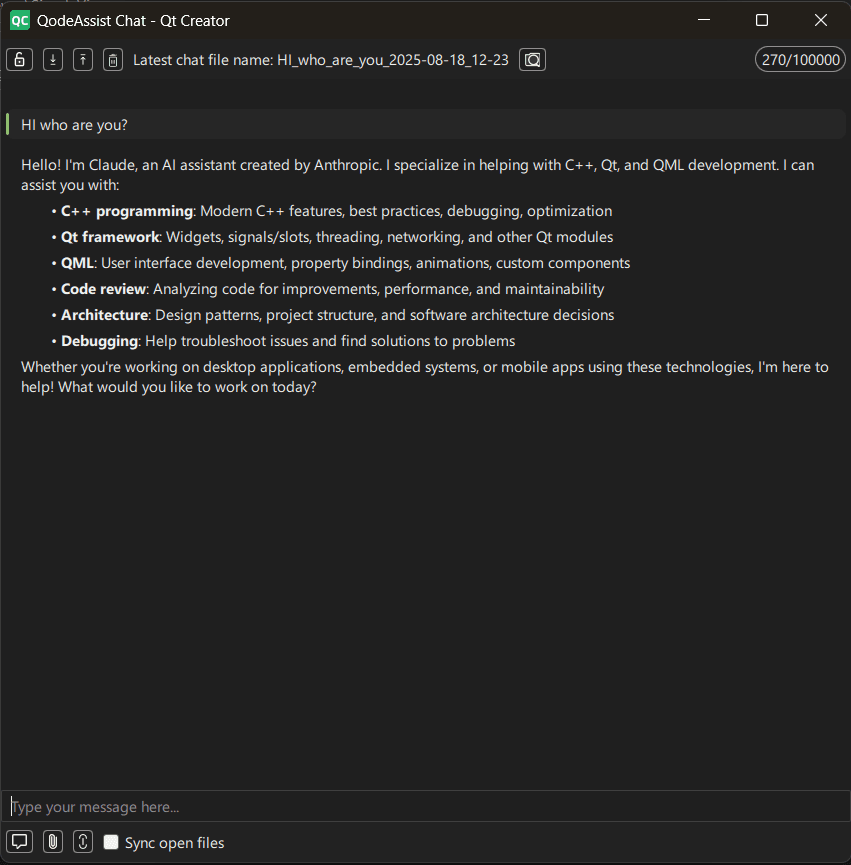The width and height of the screenshot is (851, 865).
Task: Focus the 'Type your message here...' input
Action: (425, 807)
